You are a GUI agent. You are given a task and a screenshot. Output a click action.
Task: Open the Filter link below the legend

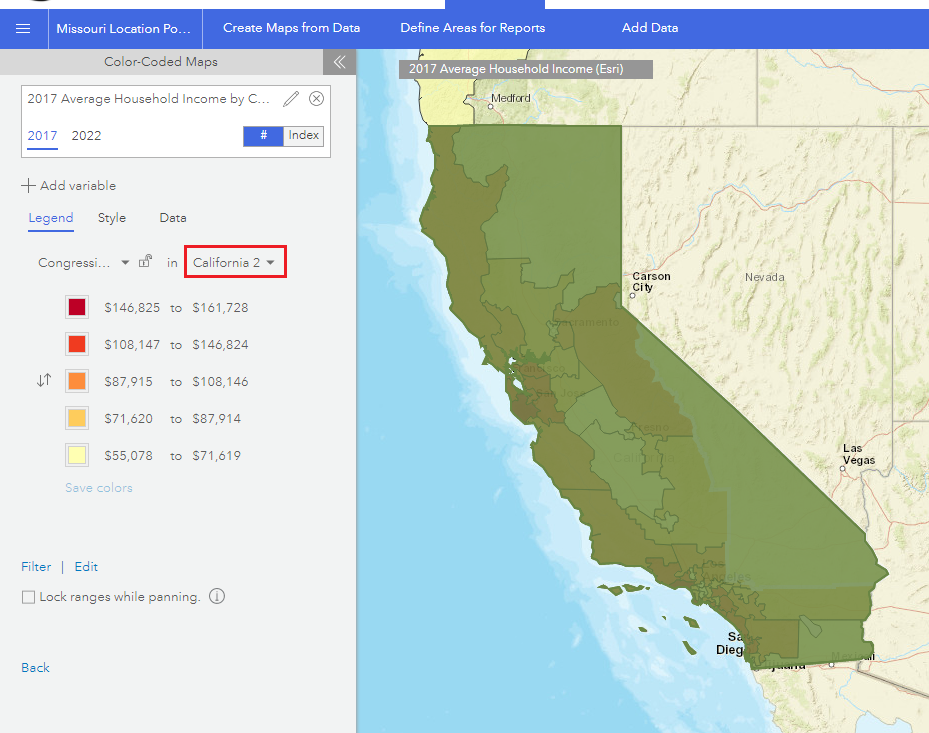pos(35,566)
